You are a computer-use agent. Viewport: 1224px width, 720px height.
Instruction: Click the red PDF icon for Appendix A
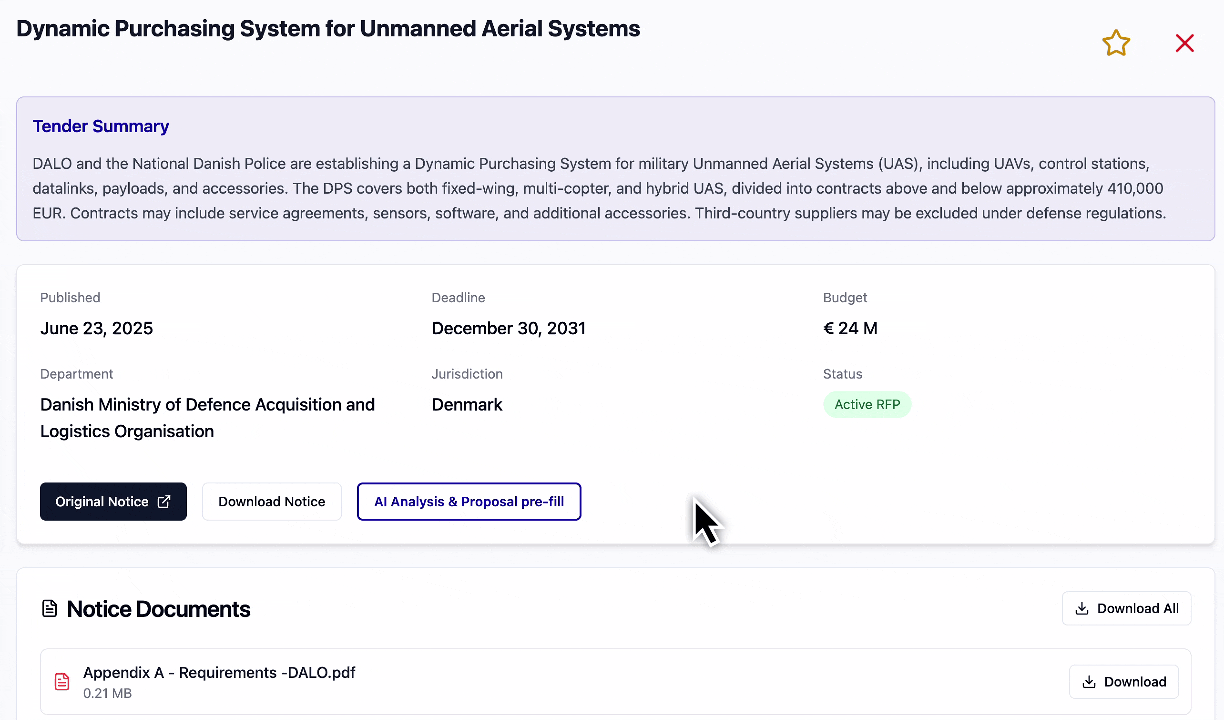point(62,682)
